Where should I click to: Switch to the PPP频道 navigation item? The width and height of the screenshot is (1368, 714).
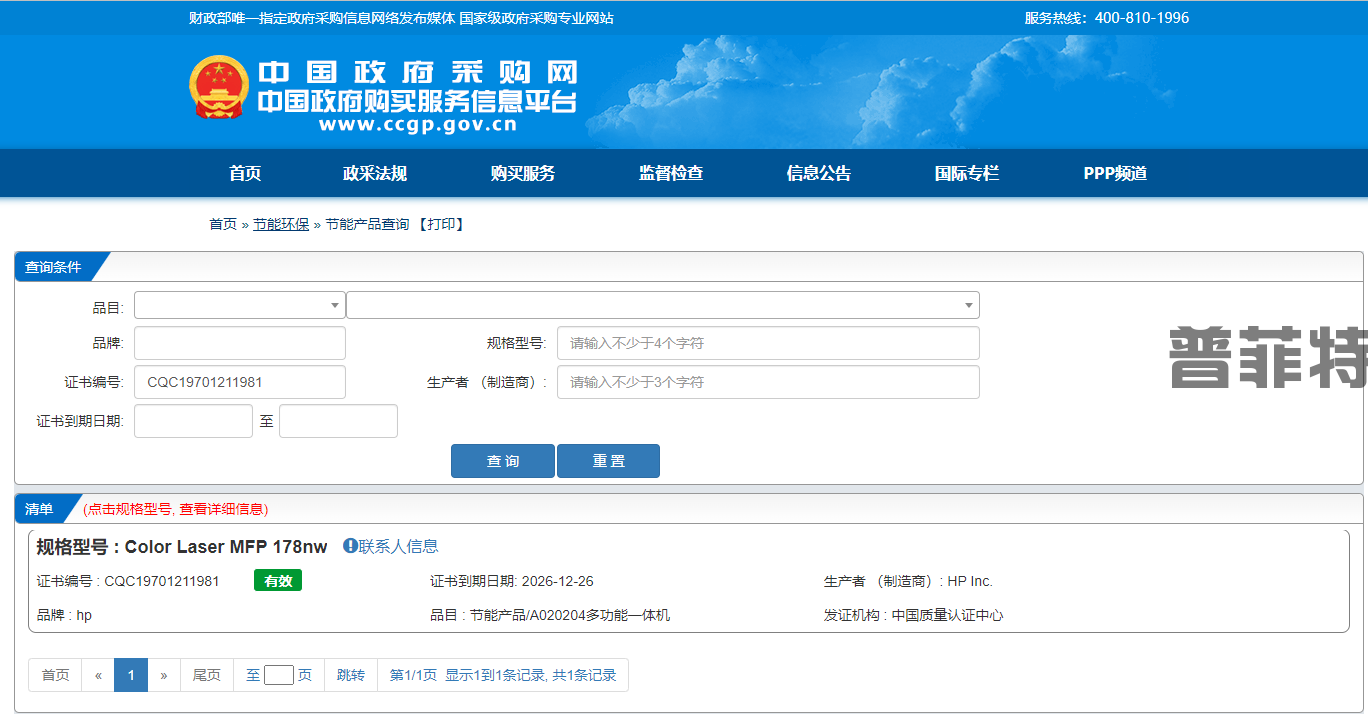1115,173
